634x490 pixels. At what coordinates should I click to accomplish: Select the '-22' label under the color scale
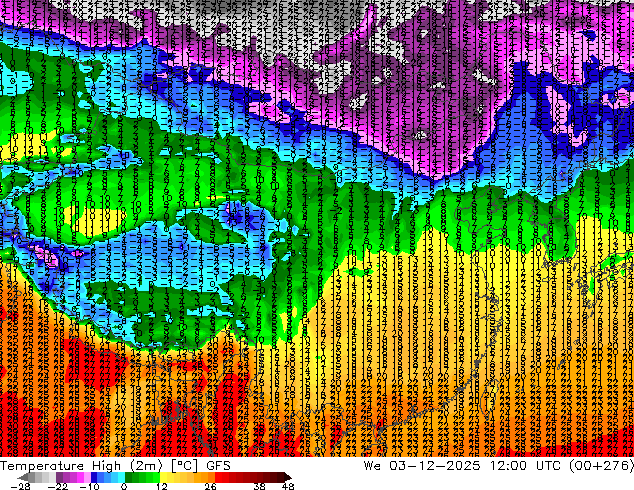click(57, 486)
